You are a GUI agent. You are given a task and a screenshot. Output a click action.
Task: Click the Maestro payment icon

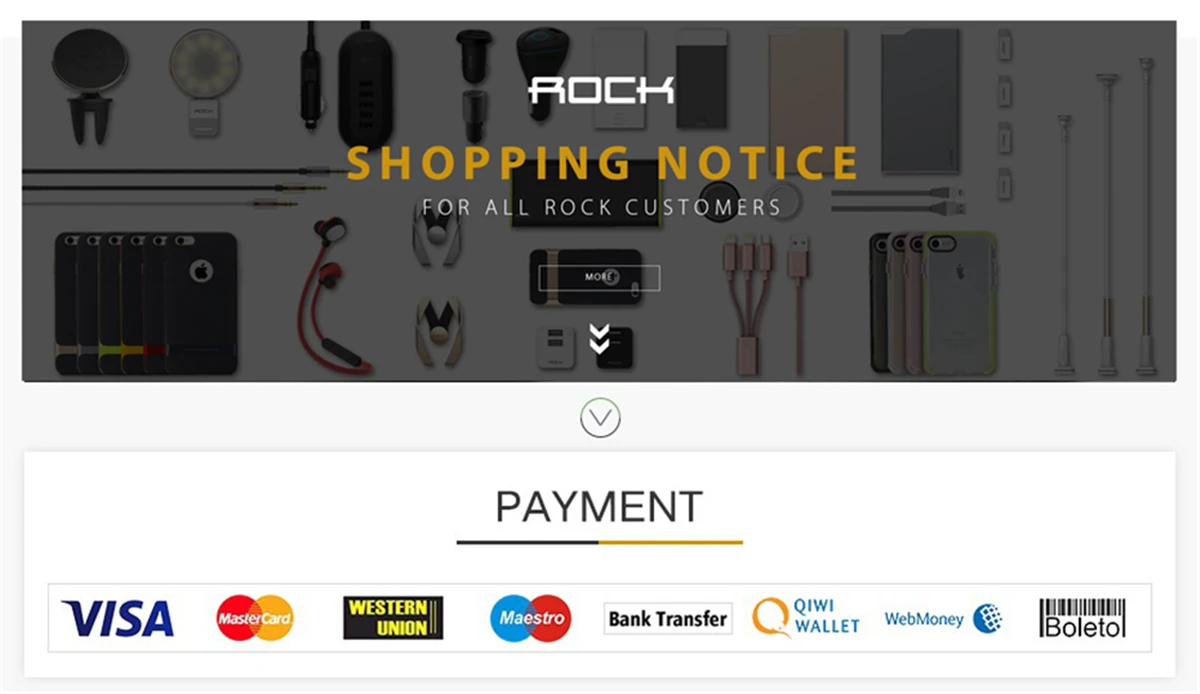point(531,618)
